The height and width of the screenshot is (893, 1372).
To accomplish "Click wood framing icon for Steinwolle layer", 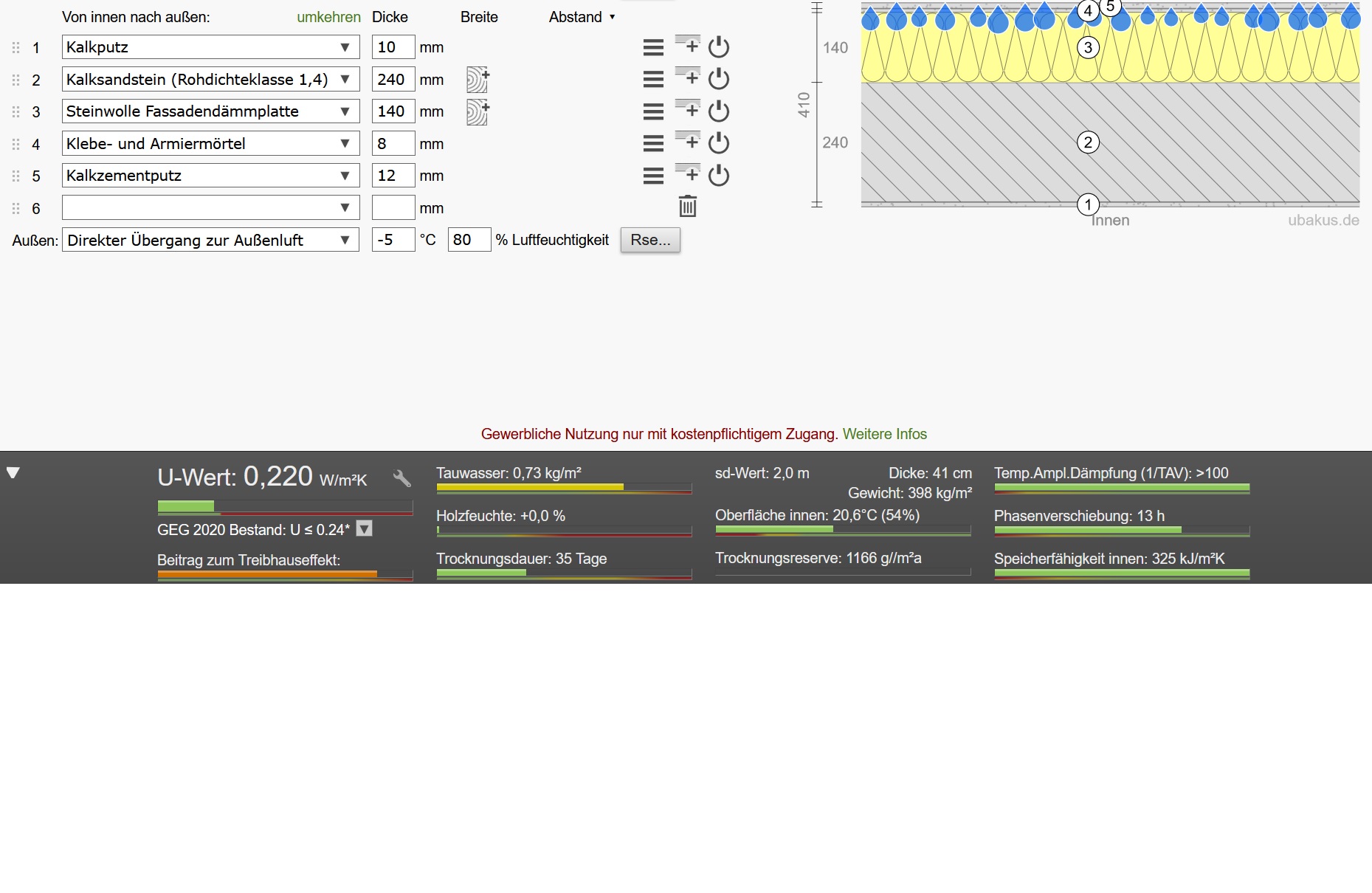I will (x=478, y=112).
